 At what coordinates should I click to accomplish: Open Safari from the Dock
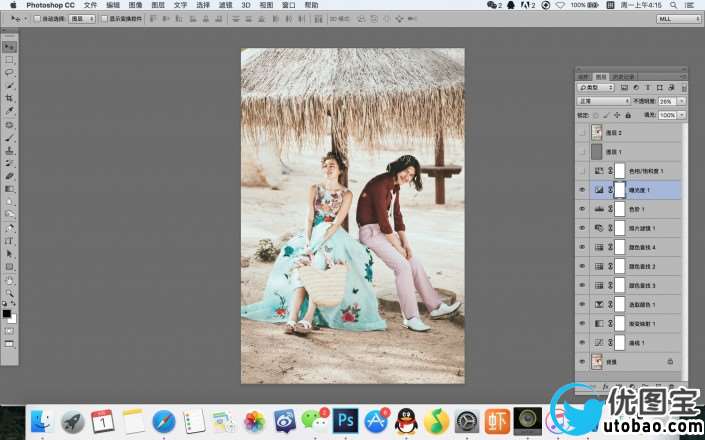tap(164, 421)
